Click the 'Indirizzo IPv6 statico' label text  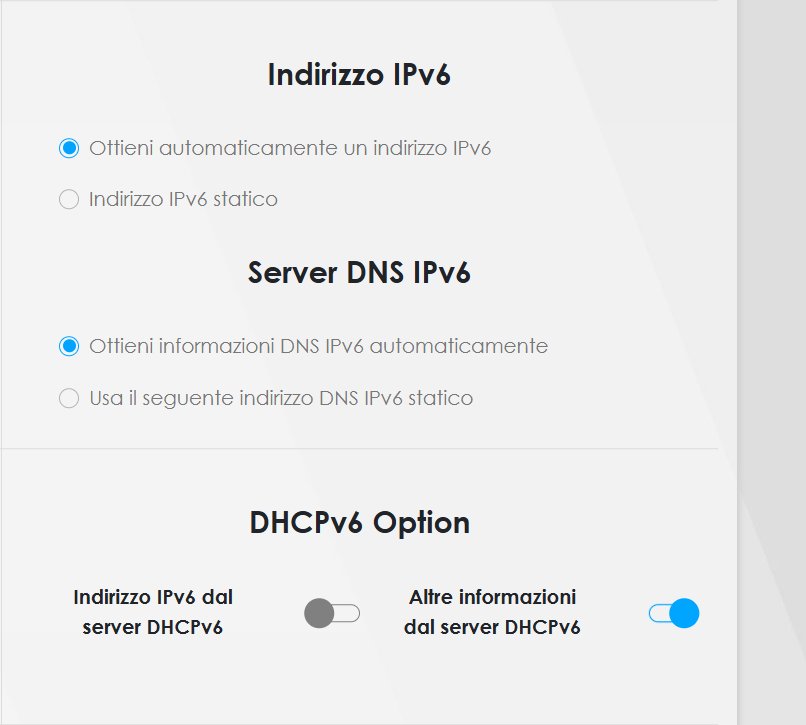coord(183,200)
